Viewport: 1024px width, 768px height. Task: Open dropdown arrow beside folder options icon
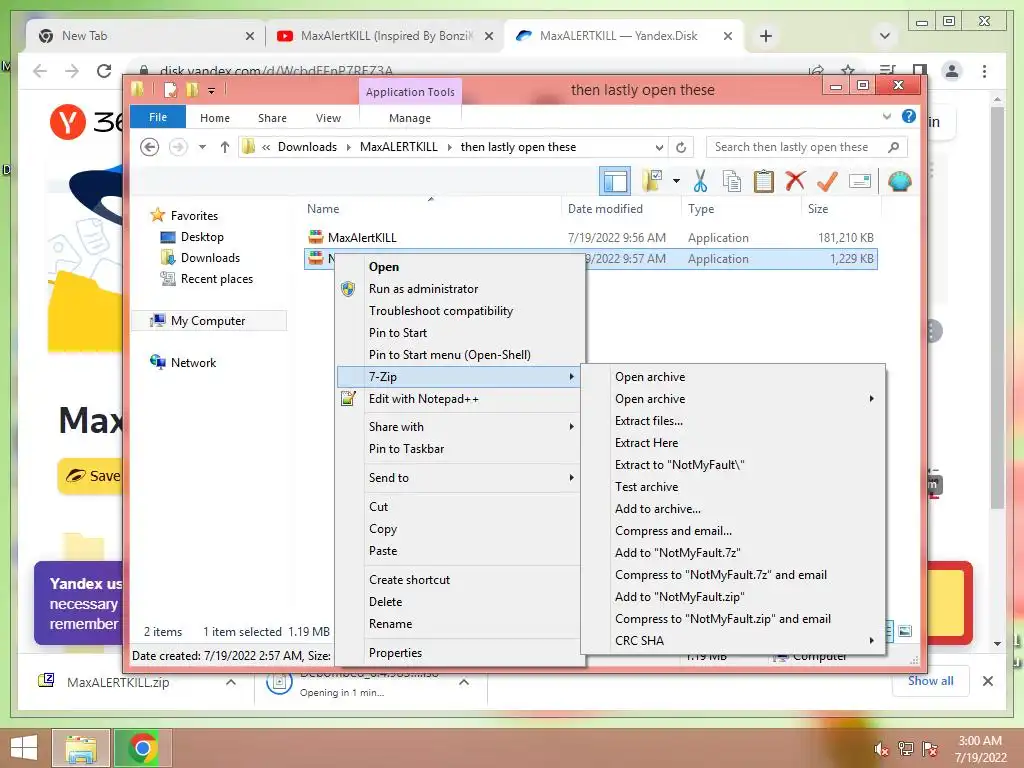tap(676, 181)
